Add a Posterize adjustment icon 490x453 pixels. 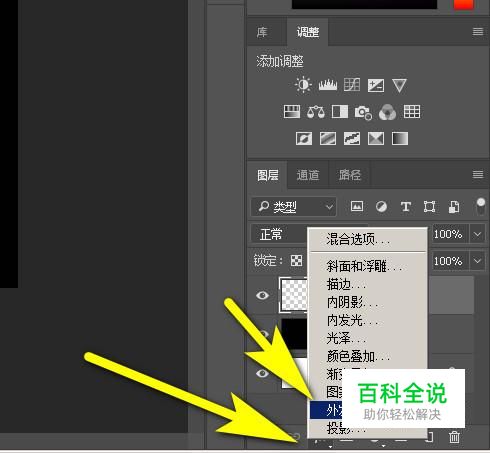(x=328, y=138)
